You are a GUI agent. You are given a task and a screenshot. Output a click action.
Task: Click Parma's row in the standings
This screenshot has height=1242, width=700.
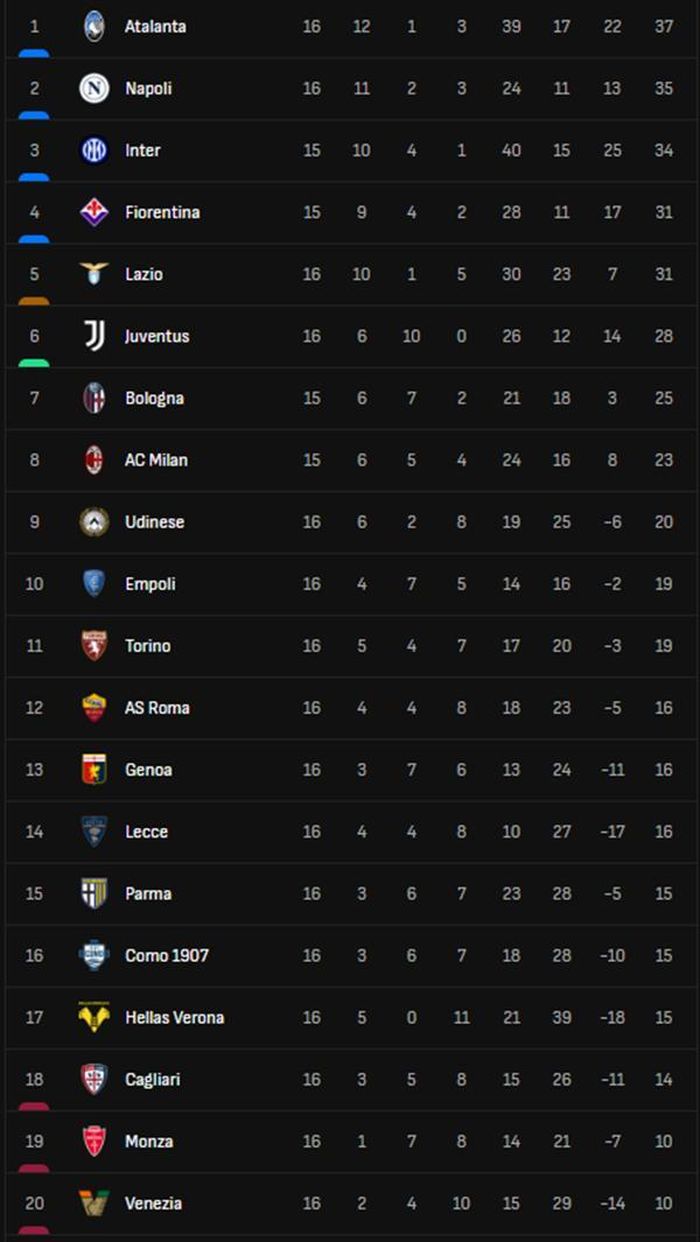coord(350,894)
